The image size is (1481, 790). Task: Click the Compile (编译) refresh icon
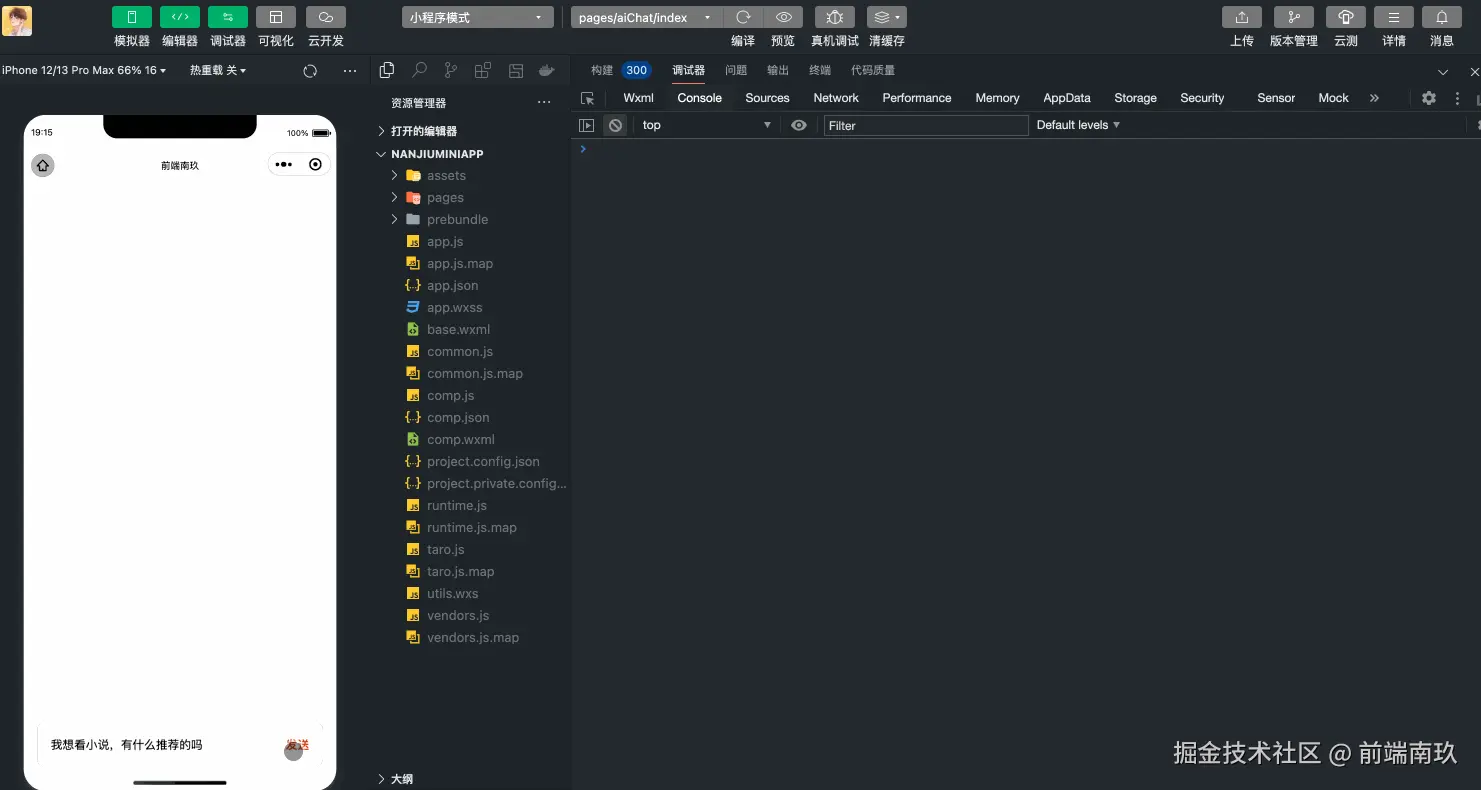pos(743,17)
